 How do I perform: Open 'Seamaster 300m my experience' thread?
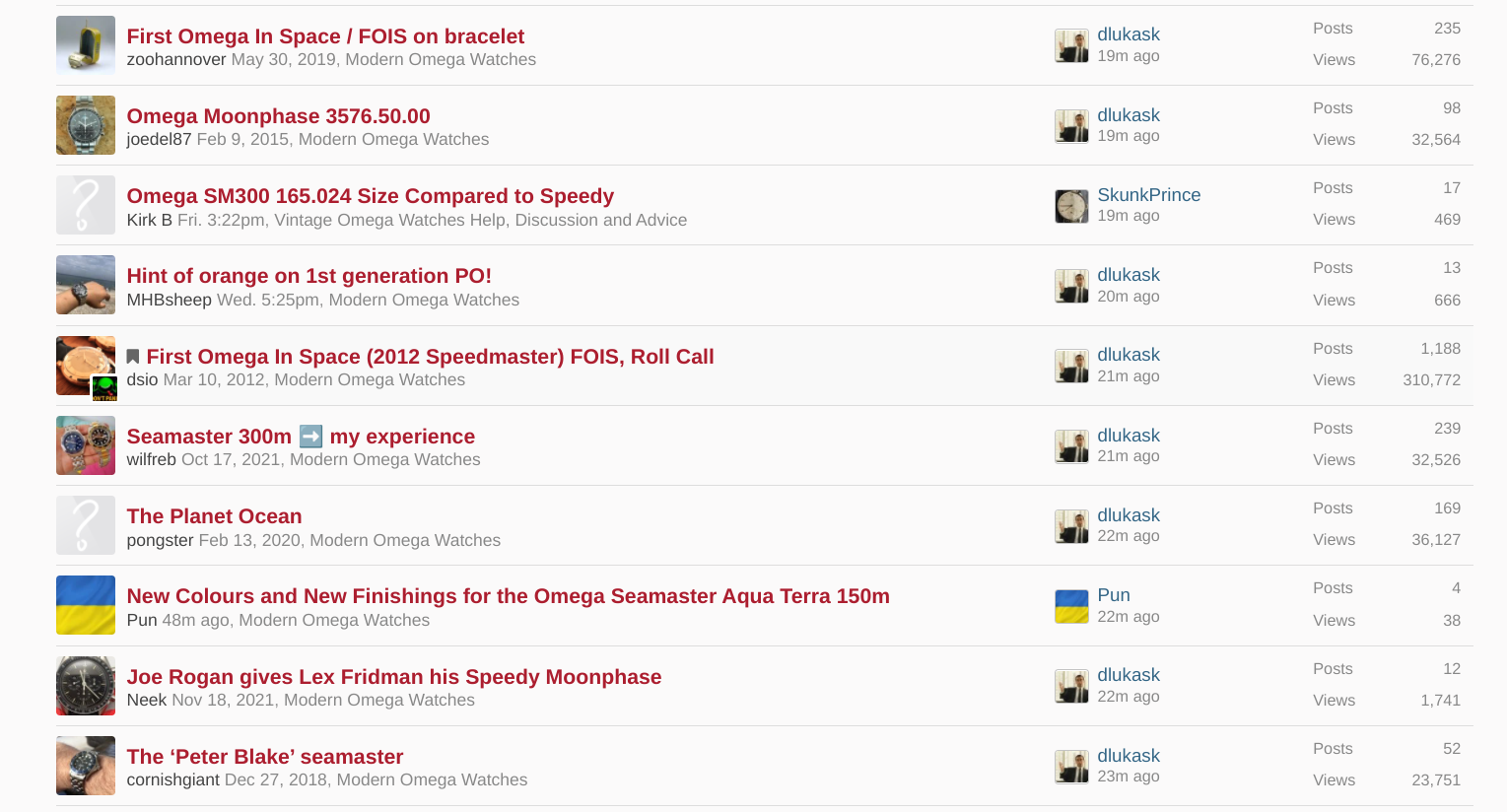pyautogui.click(x=301, y=437)
